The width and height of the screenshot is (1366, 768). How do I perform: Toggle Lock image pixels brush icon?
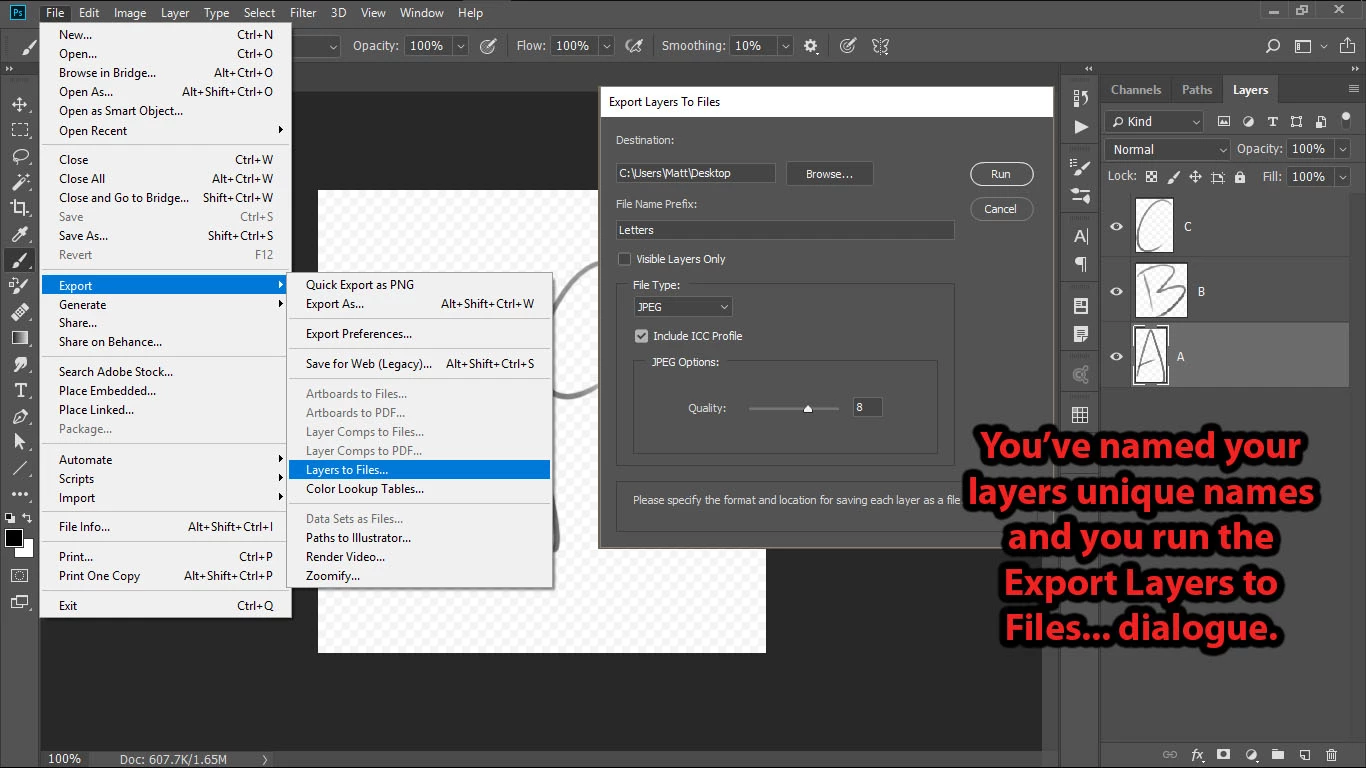click(x=1173, y=177)
